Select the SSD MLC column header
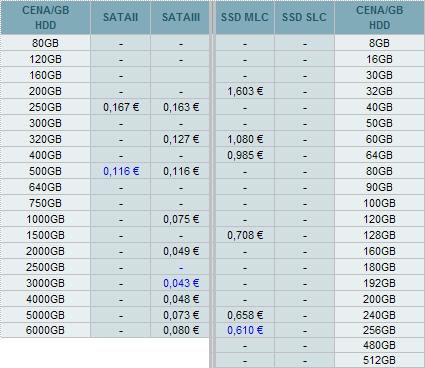 click(245, 17)
